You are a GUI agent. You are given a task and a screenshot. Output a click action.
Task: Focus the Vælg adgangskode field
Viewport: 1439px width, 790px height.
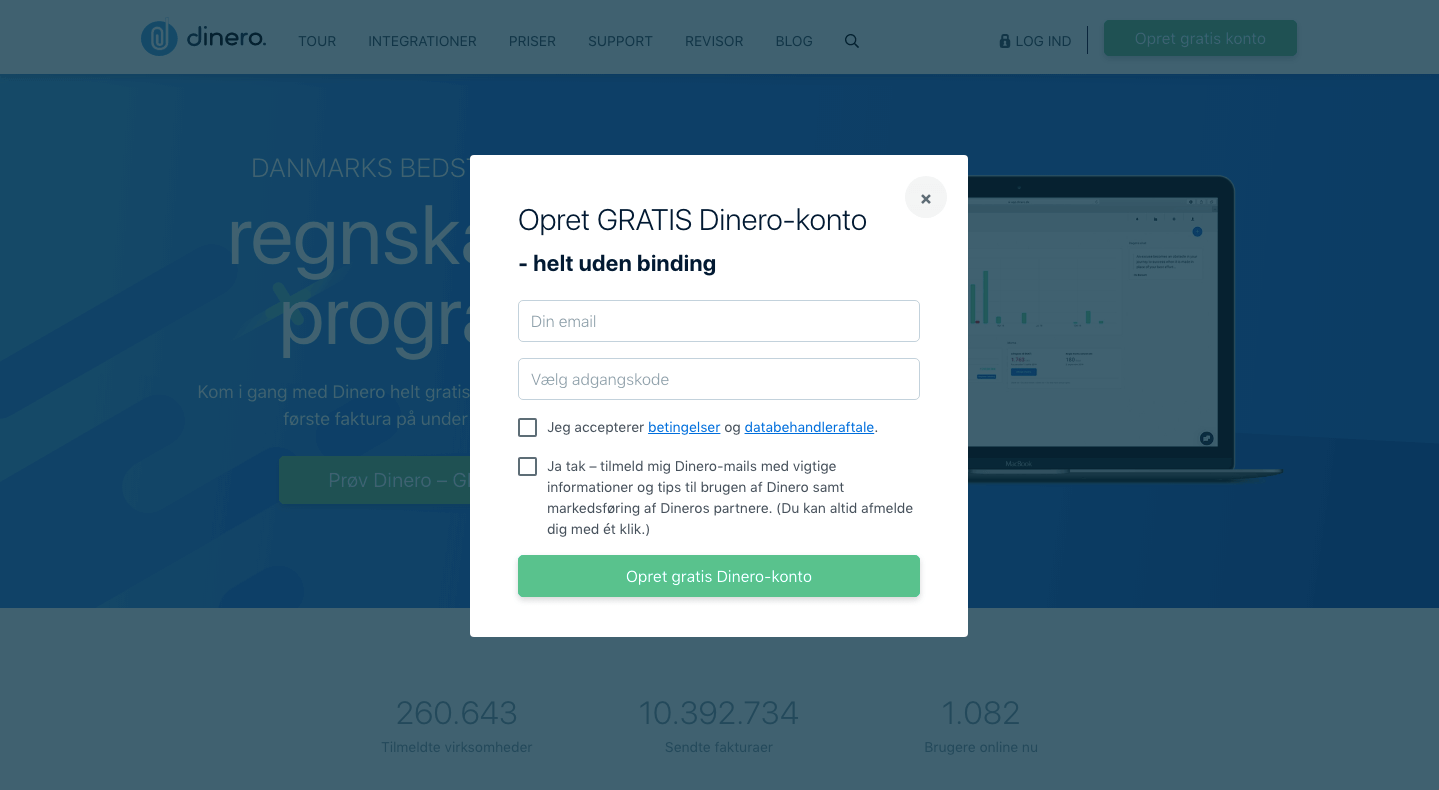pyautogui.click(x=719, y=379)
